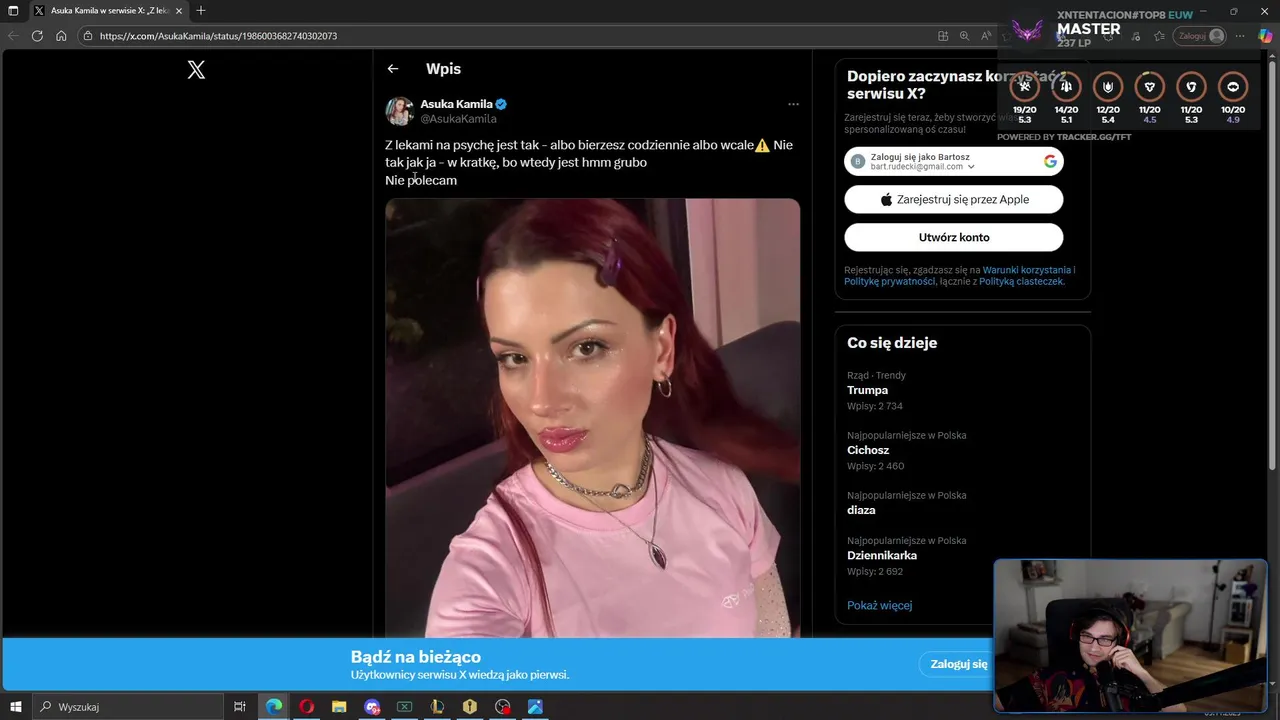Close the Asuka Kamila browser tab
The height and width of the screenshot is (720, 1280).
coord(179,10)
